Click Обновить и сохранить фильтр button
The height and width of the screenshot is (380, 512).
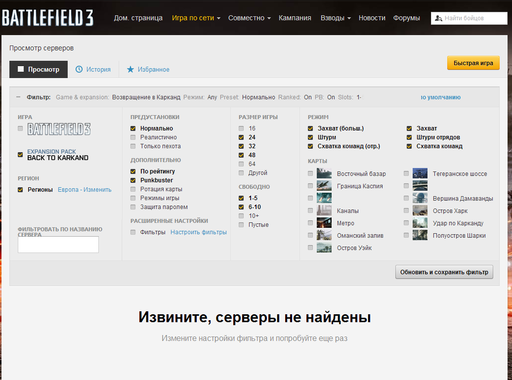pyautogui.click(x=444, y=272)
